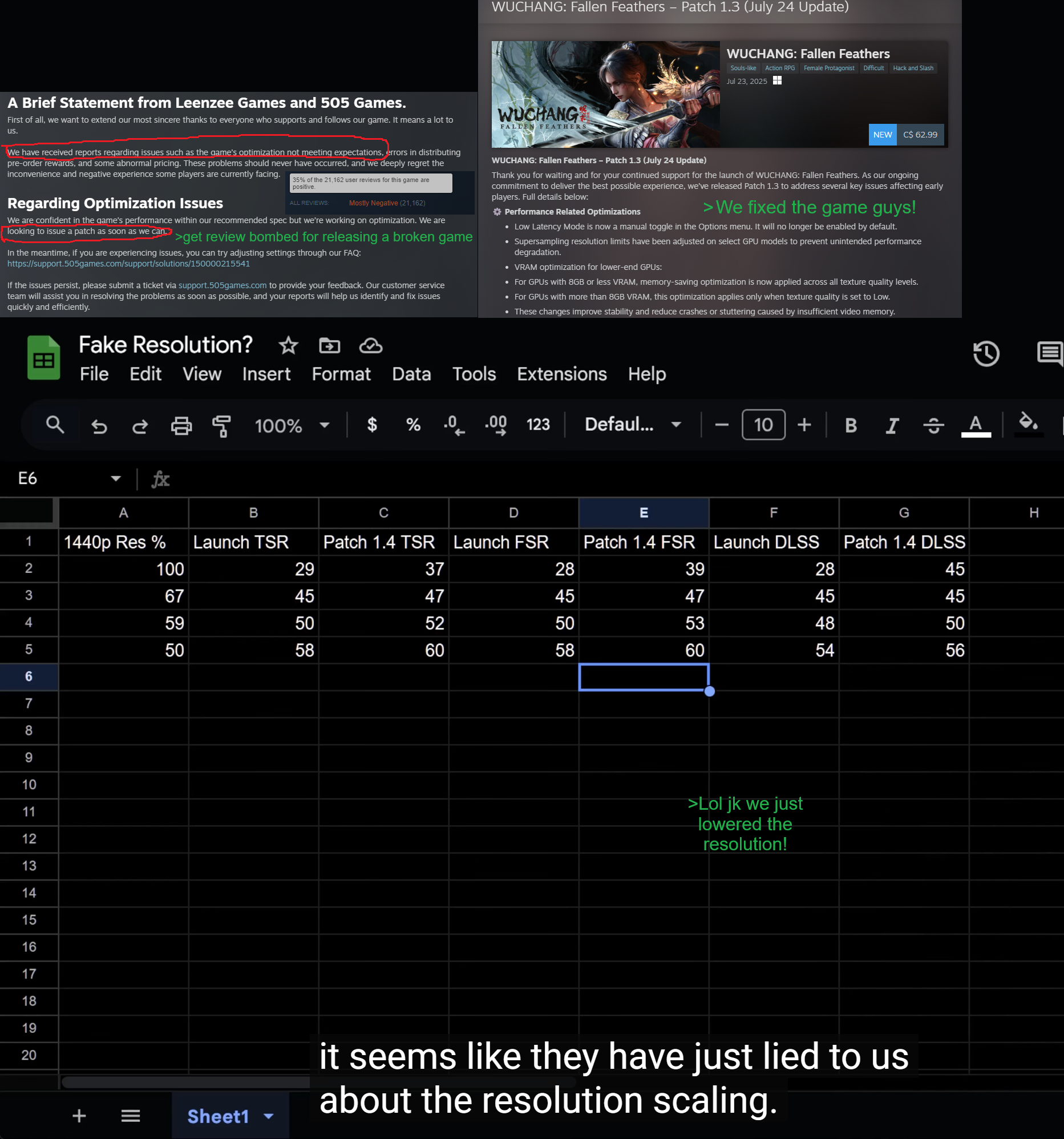Open the all sheets list icon
This screenshot has height=1139, width=1064.
pyautogui.click(x=131, y=1116)
